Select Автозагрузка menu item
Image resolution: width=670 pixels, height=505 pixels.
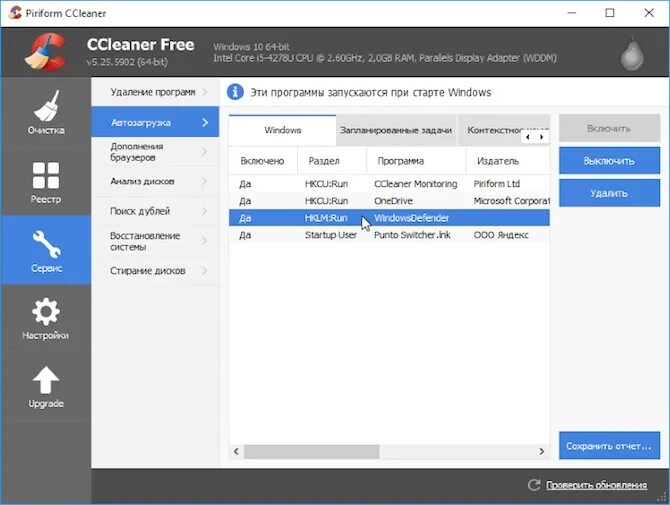click(x=156, y=122)
